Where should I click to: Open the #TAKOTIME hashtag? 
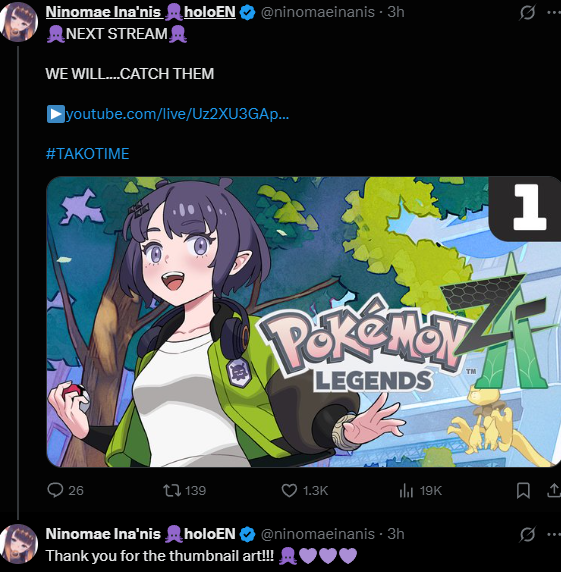point(88,154)
